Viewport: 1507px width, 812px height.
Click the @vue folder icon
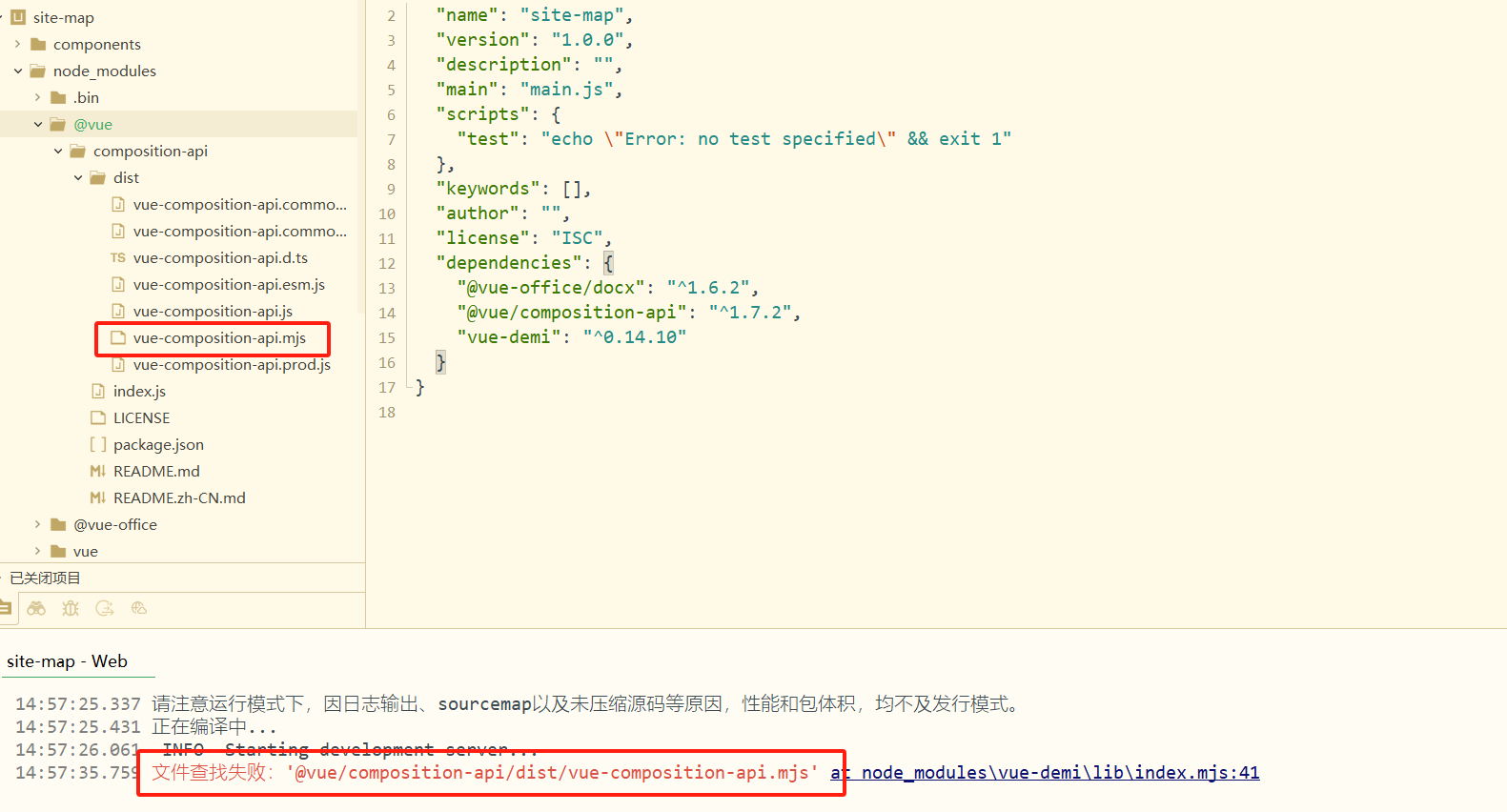tap(58, 124)
